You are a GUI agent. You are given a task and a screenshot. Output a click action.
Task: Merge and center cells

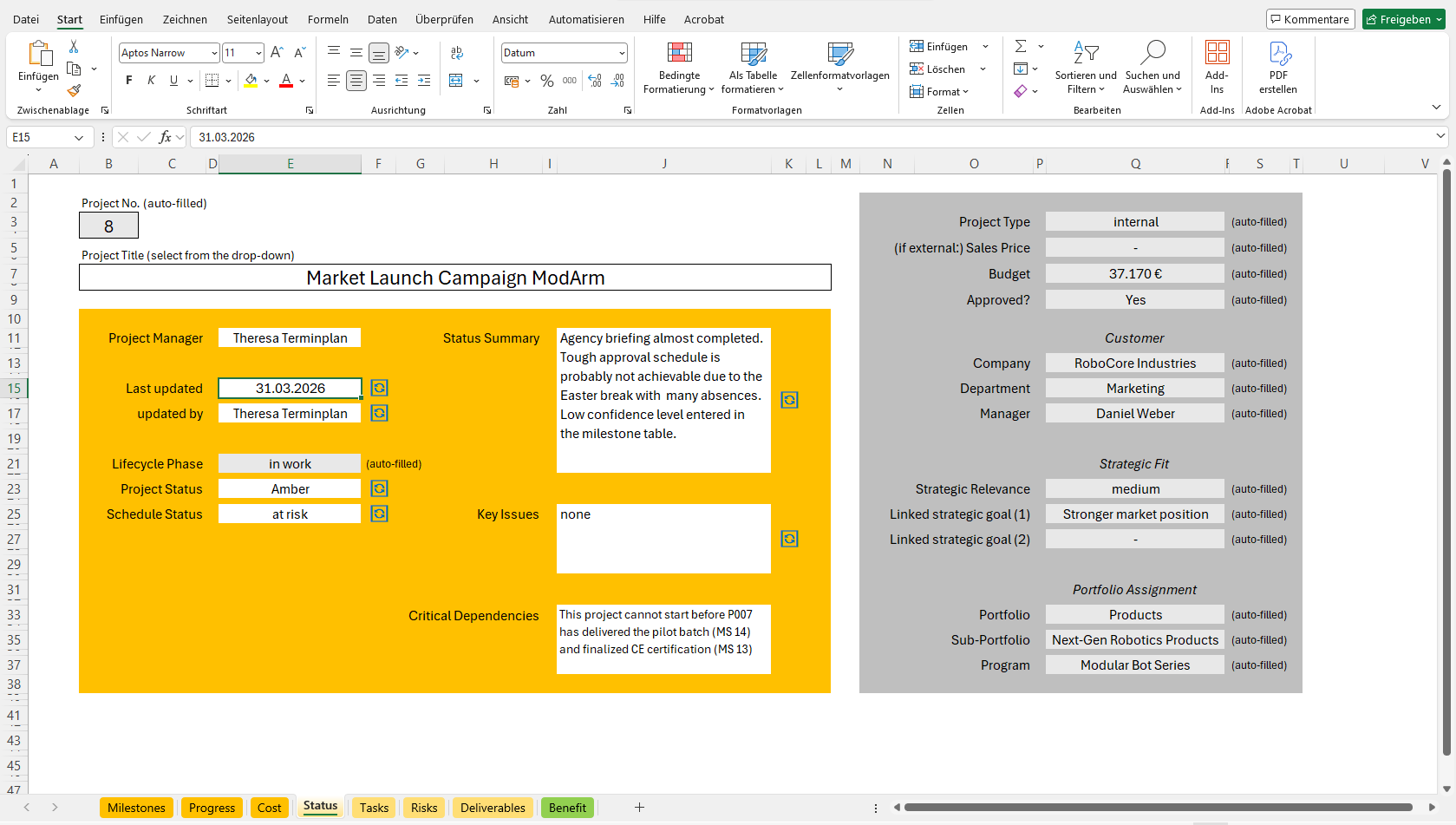[x=456, y=81]
